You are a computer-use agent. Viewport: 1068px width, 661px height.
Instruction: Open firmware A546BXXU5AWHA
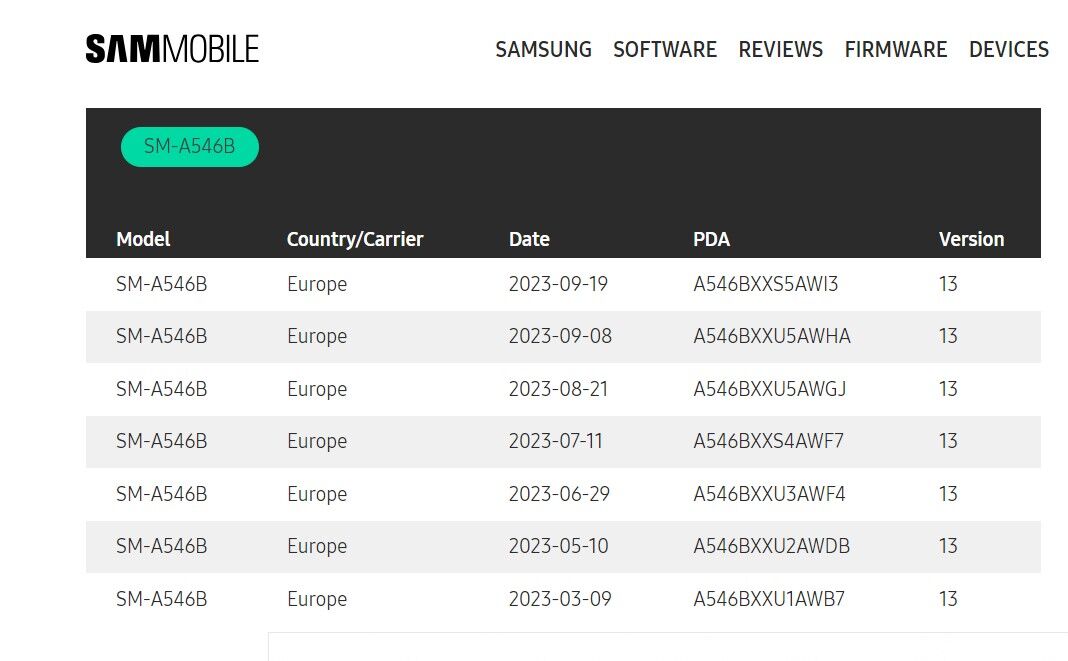tap(772, 336)
